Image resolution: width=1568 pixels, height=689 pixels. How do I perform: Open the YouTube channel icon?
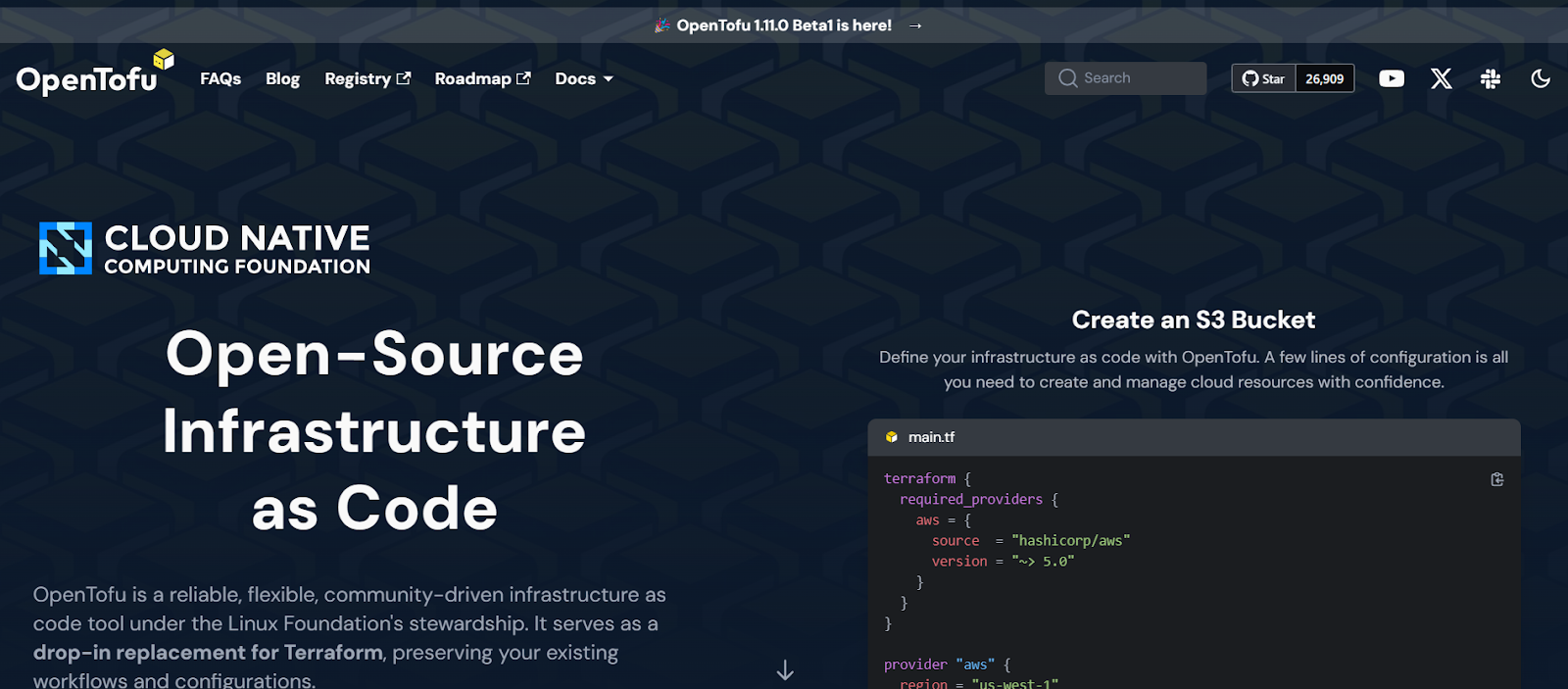[x=1392, y=78]
